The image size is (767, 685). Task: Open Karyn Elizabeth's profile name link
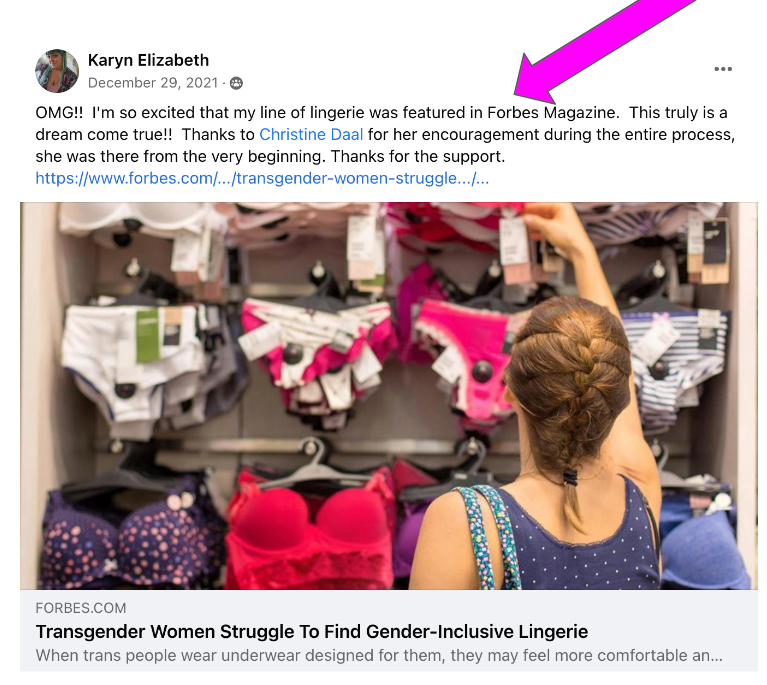coord(148,60)
